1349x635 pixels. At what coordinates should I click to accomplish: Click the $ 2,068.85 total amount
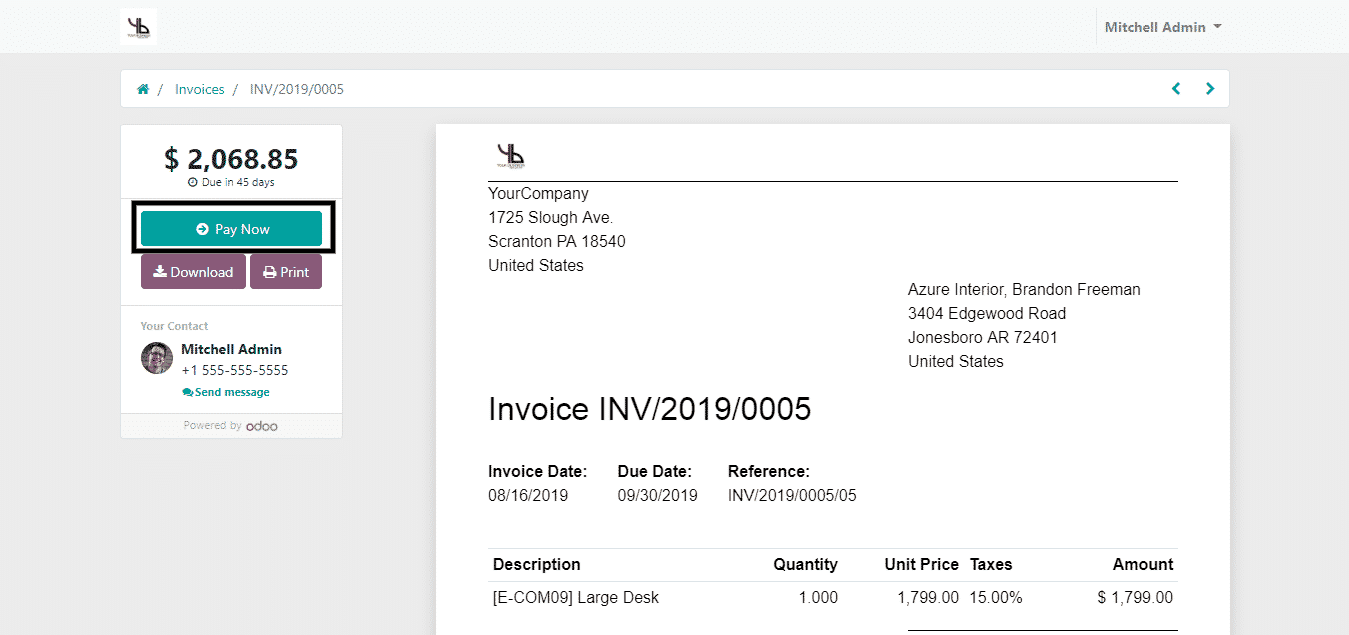click(231, 159)
